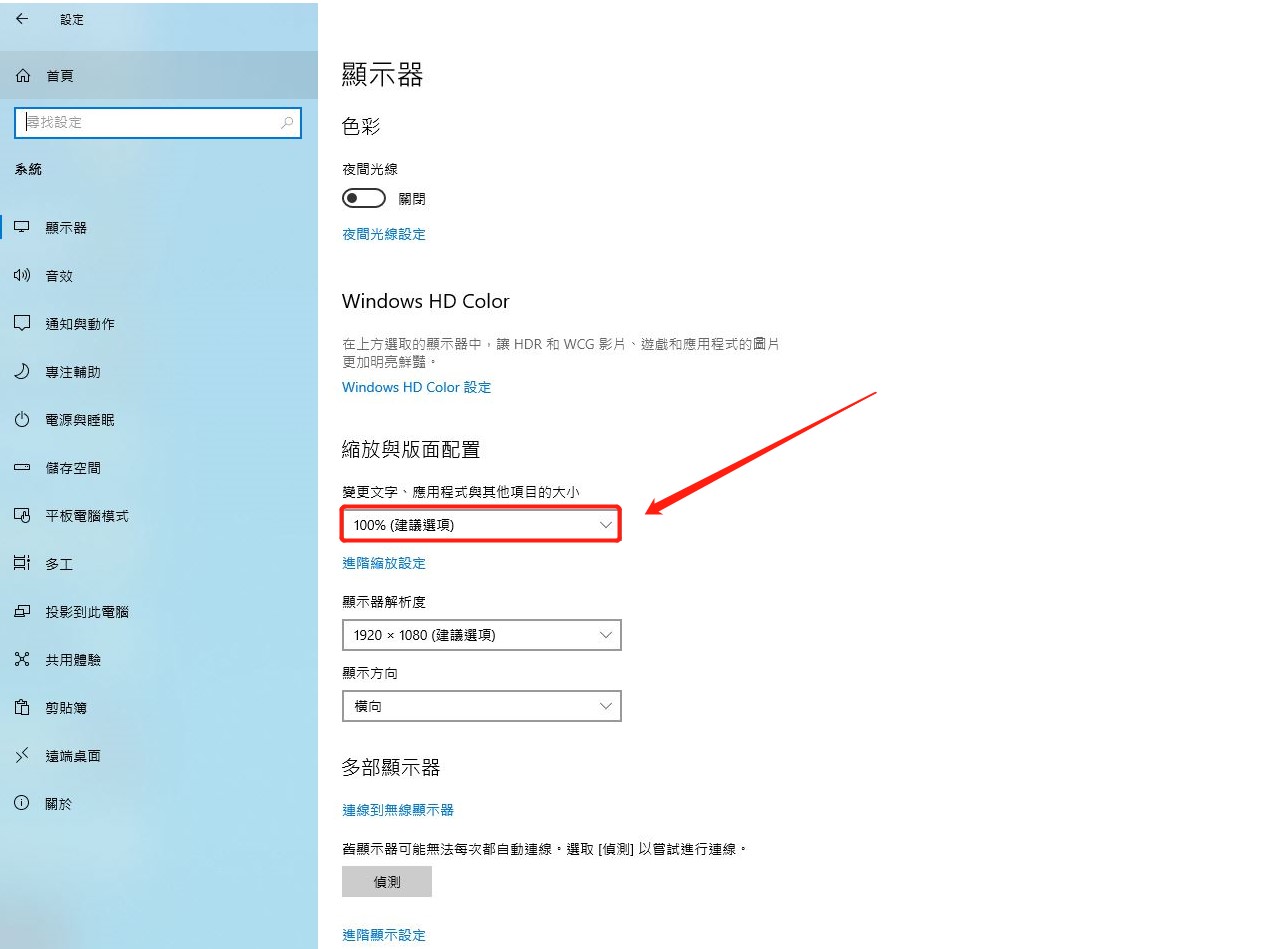Viewport: 1276px width, 949px height.
Task: Select 顯示器 in the sidebar
Action: [x=159, y=228]
